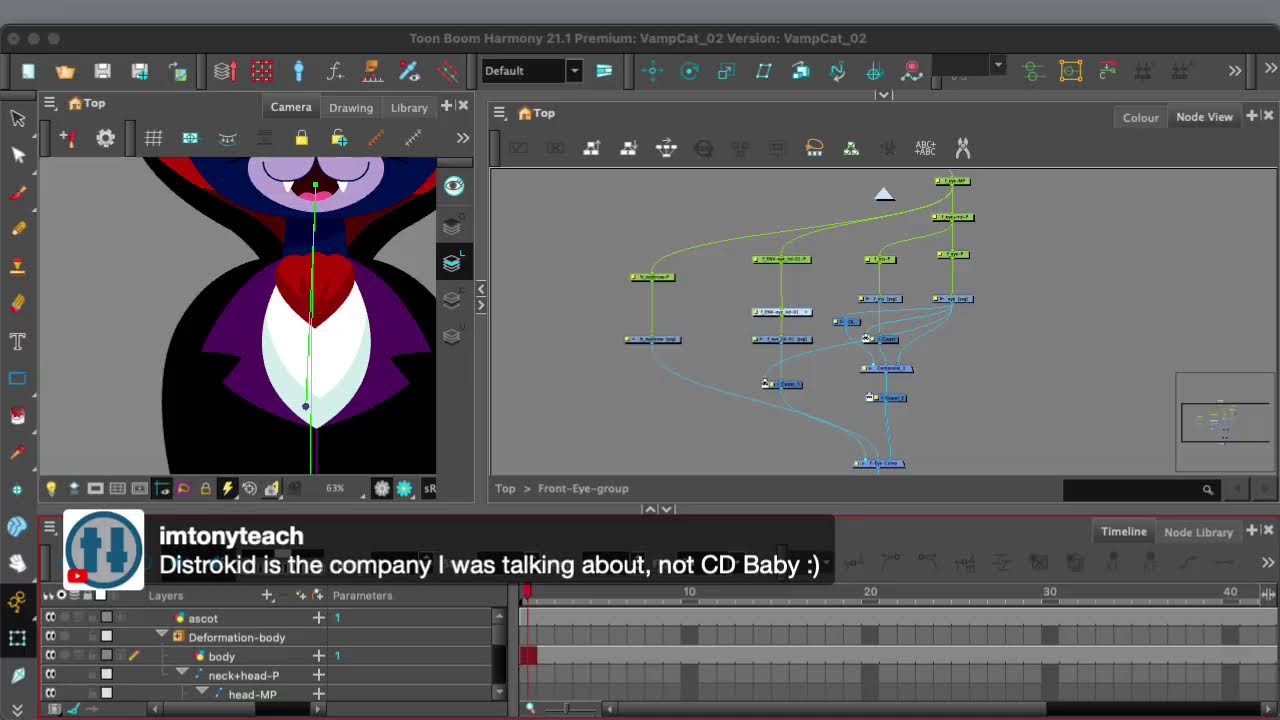The width and height of the screenshot is (1280, 720).
Task: Click the Front-Eye-group breadcrumb in Node View
Action: (583, 488)
